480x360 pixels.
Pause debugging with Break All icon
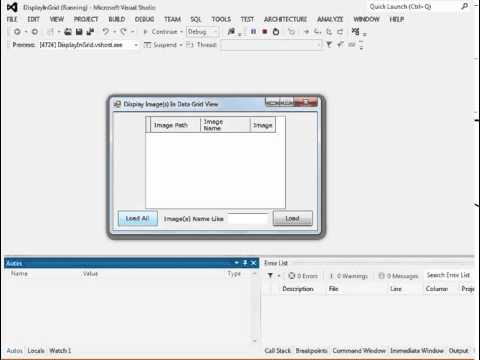click(x=253, y=32)
